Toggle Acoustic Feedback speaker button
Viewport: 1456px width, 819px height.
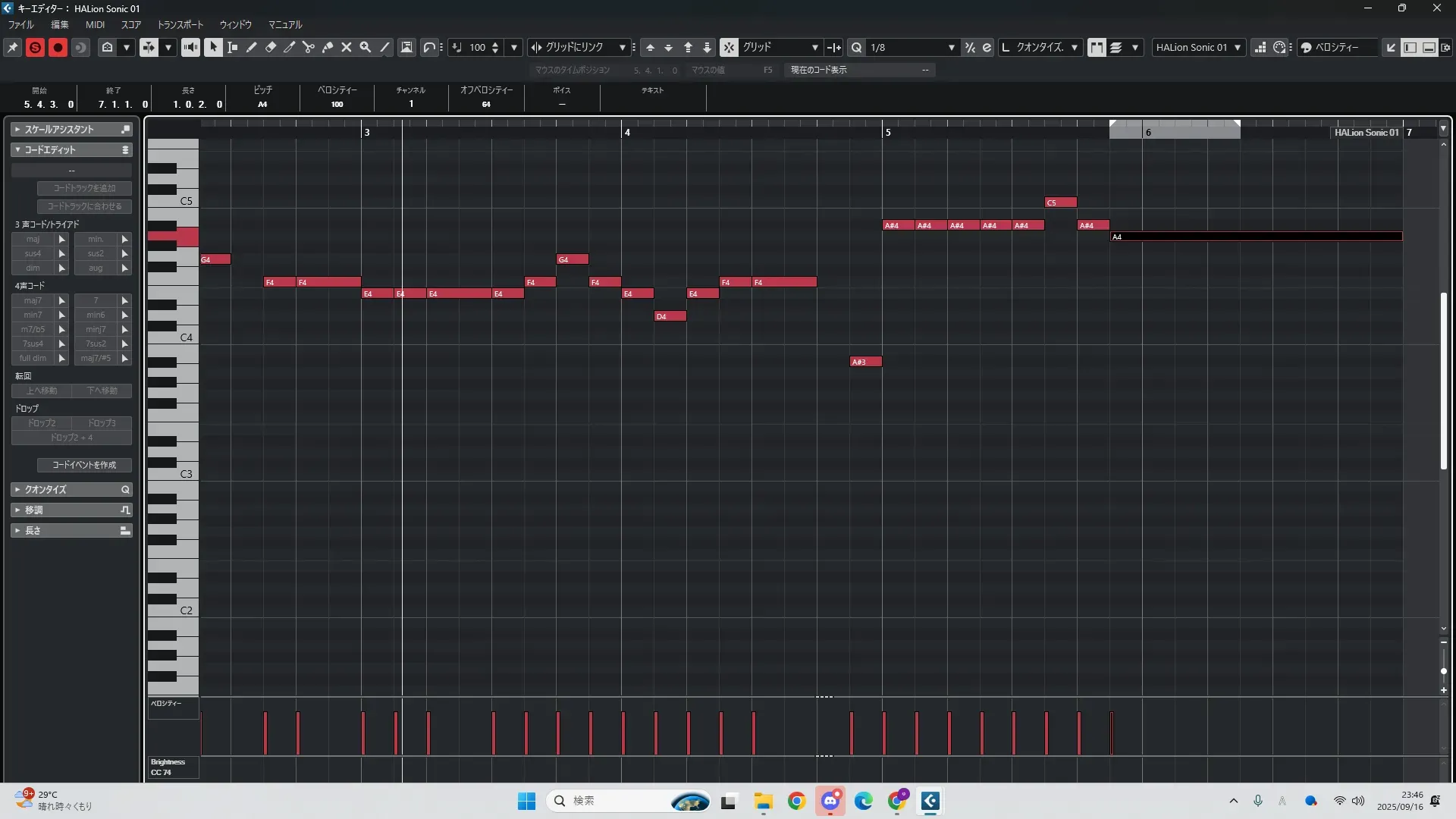(190, 47)
